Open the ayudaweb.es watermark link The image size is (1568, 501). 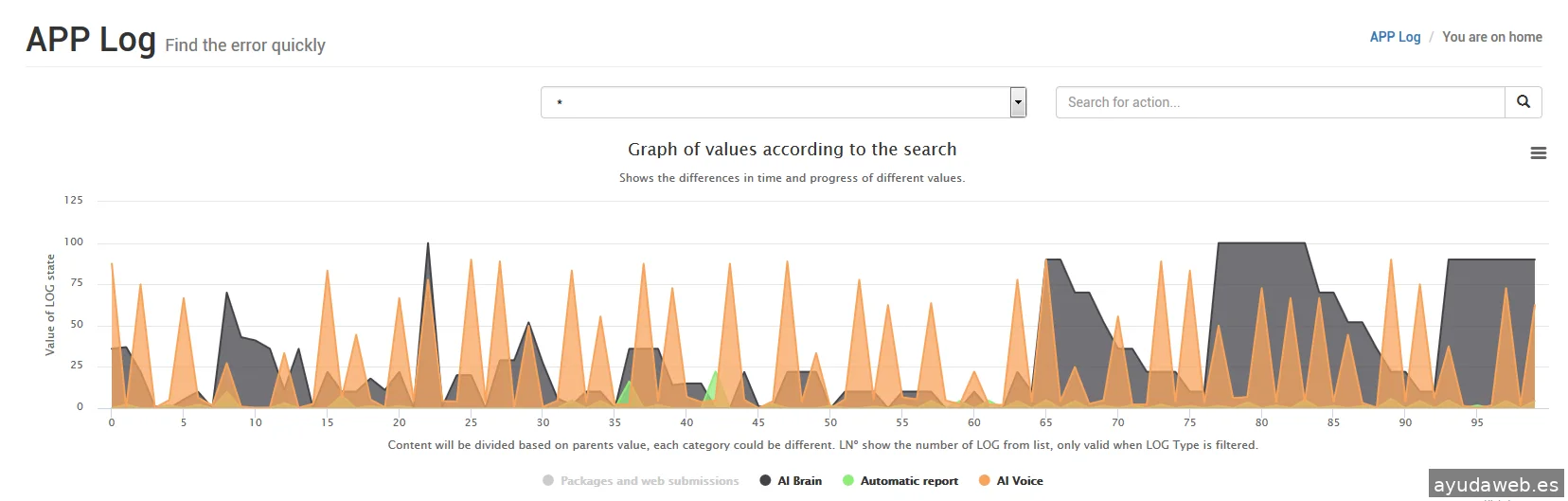1496,485
